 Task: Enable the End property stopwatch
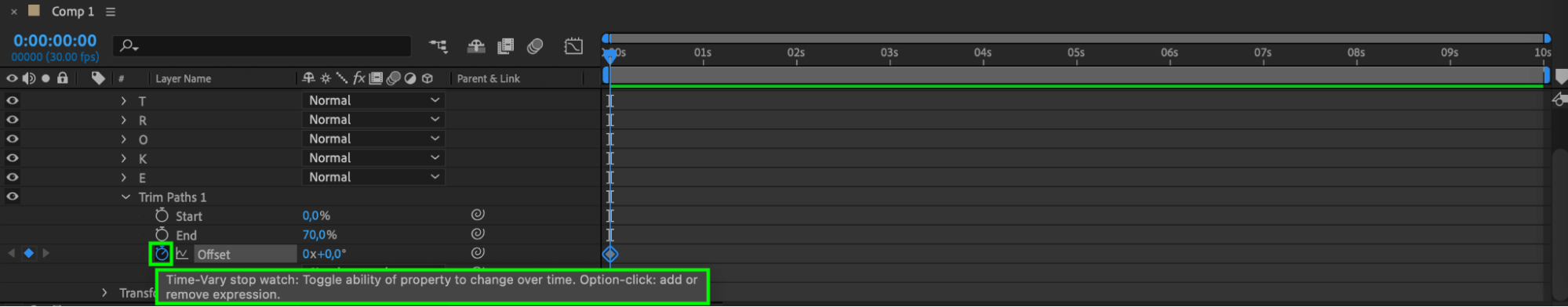point(162,234)
